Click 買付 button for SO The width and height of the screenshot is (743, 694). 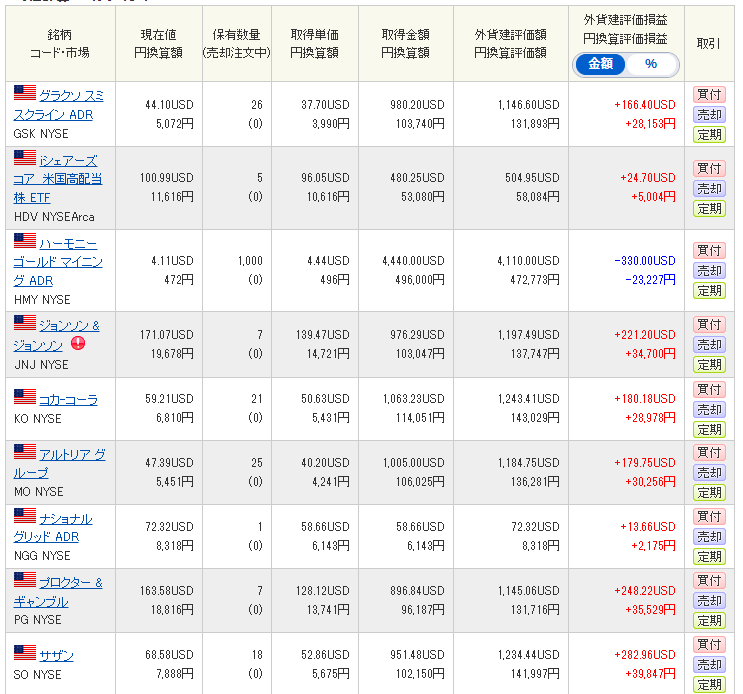coord(709,644)
